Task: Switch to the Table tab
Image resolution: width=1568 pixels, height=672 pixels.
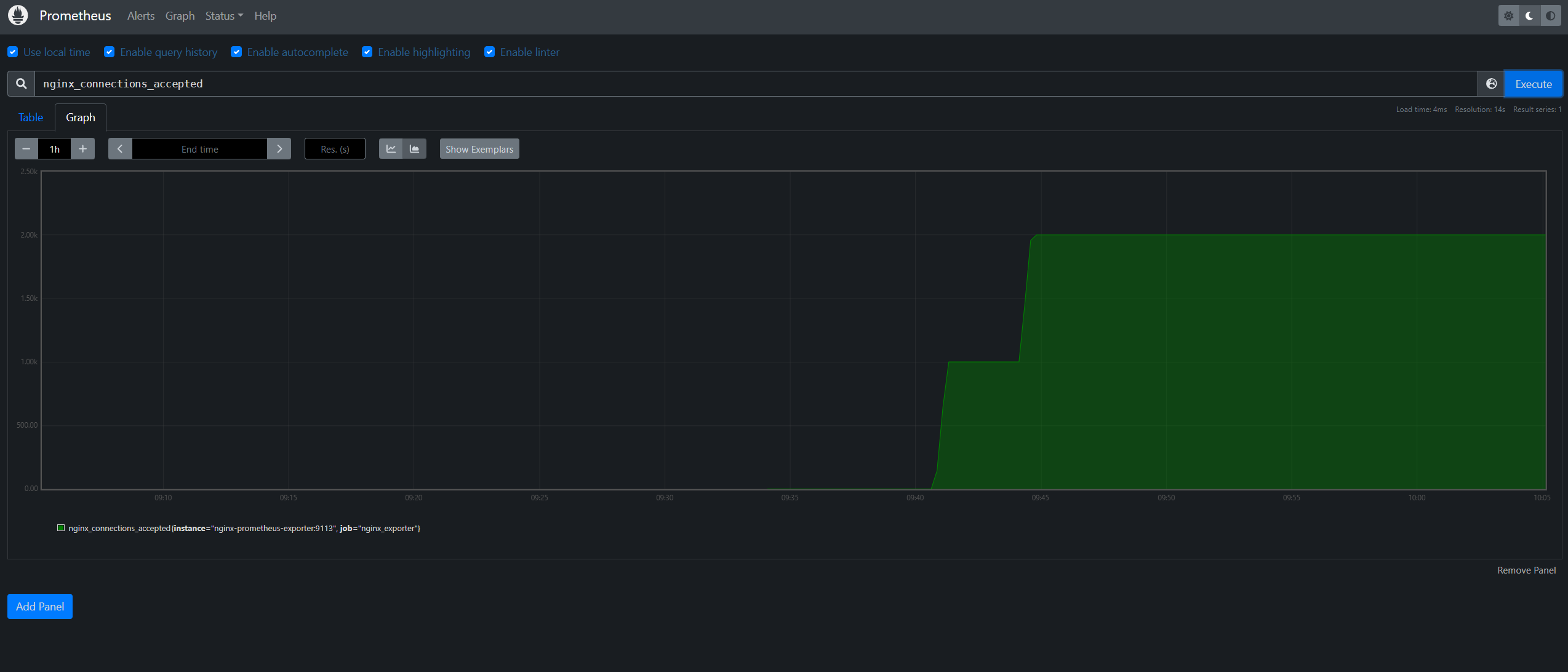Action: click(30, 117)
